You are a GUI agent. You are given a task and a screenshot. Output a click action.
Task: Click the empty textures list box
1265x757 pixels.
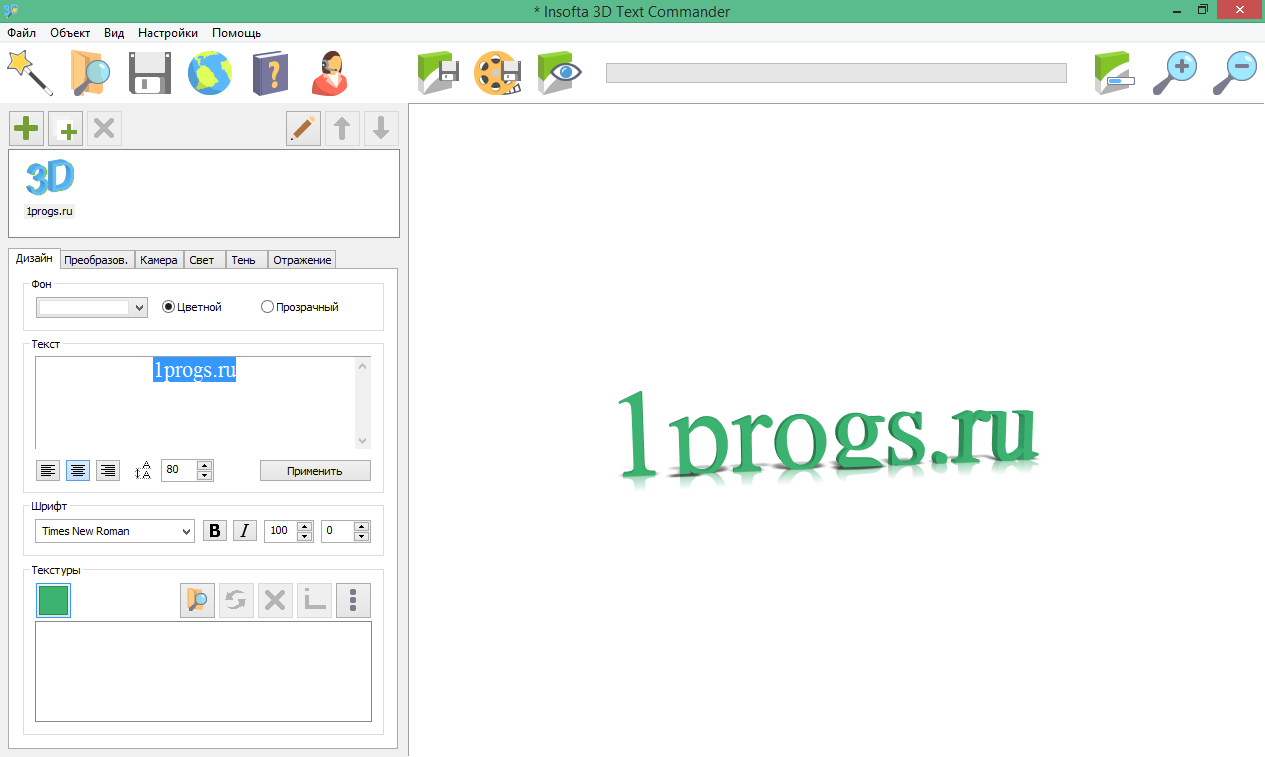(x=203, y=671)
